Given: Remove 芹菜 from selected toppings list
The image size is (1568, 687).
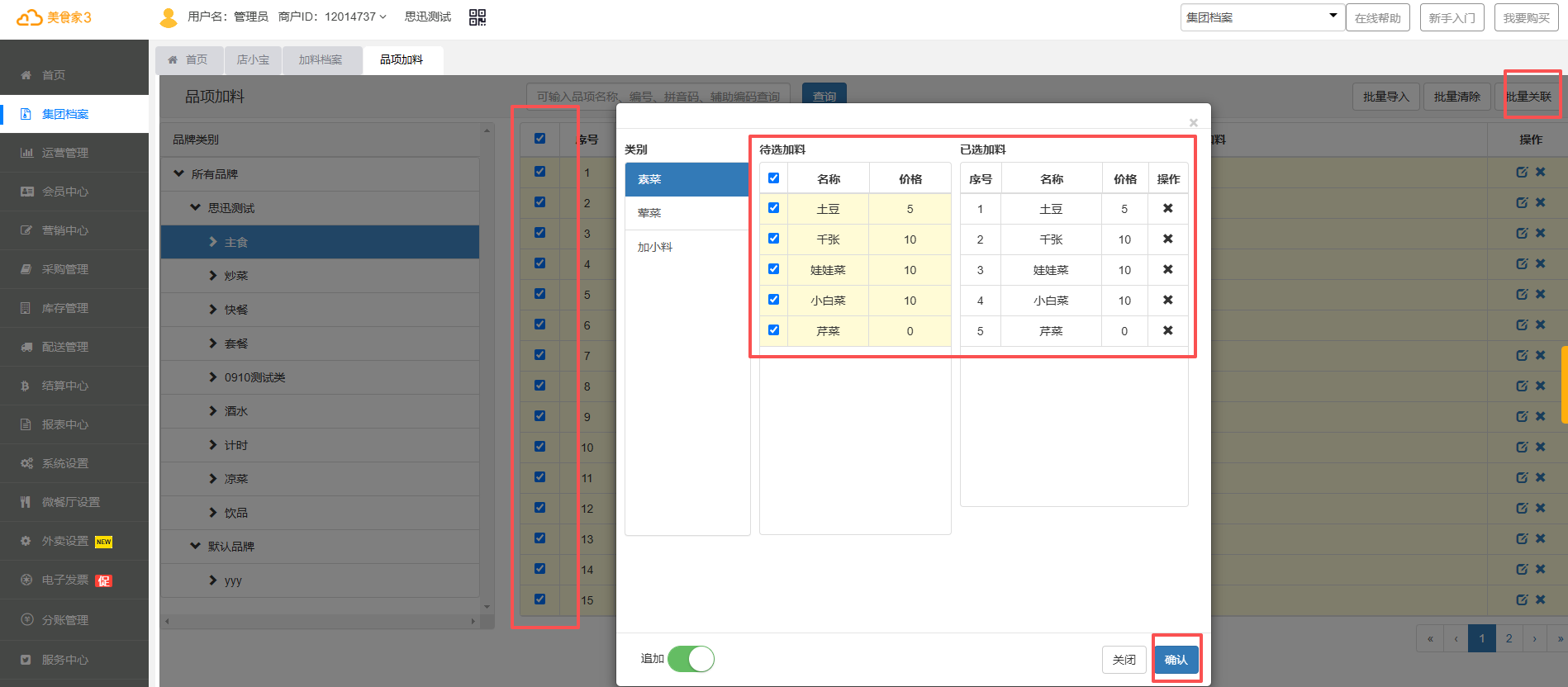Looking at the screenshot, I should click(1167, 331).
